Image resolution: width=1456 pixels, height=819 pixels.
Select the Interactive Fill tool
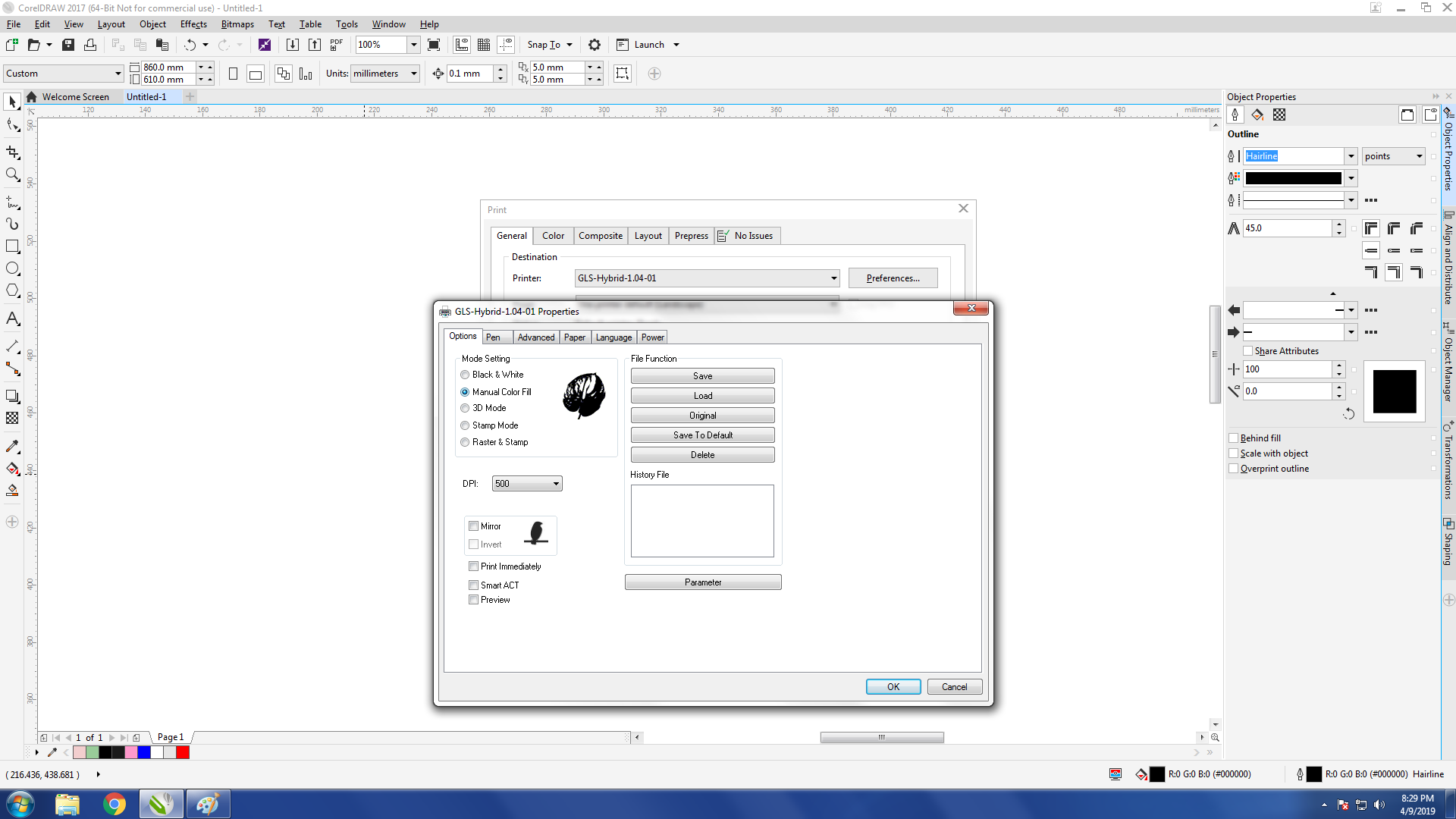[12, 469]
